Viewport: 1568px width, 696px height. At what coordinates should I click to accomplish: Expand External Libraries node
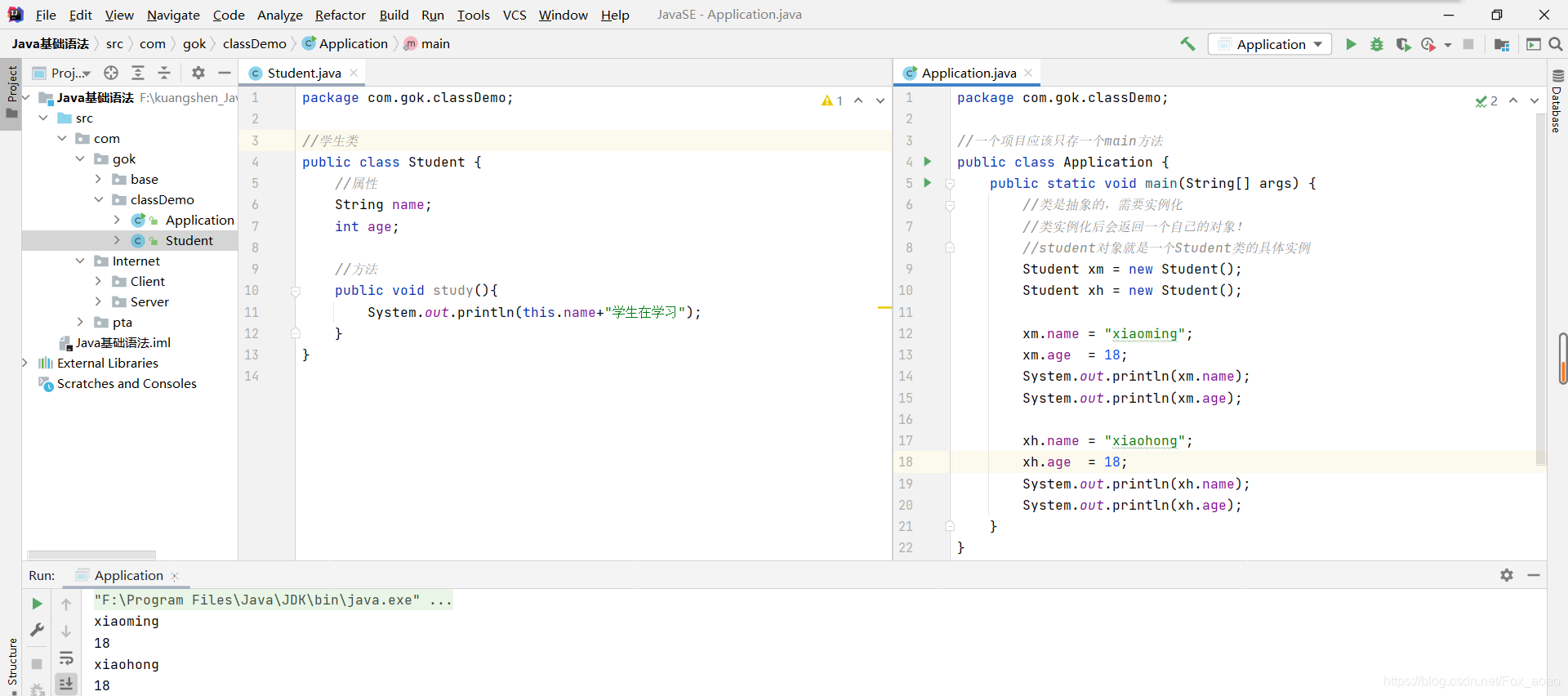(x=24, y=363)
